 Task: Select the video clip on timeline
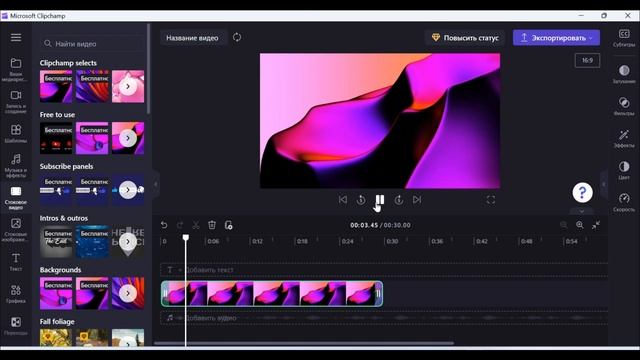[272, 293]
